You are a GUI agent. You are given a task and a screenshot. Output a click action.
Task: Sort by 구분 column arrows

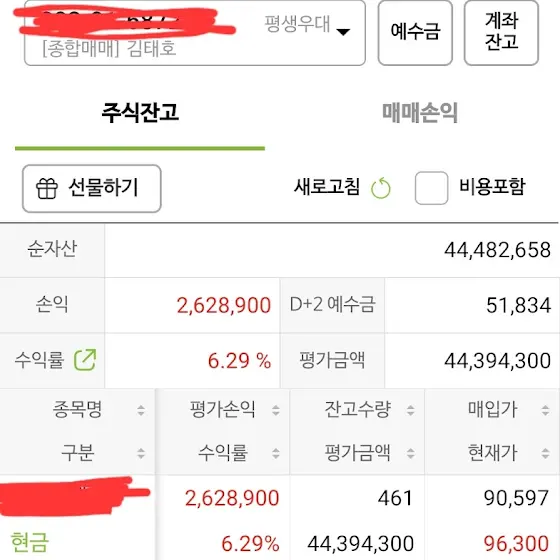tap(141, 454)
